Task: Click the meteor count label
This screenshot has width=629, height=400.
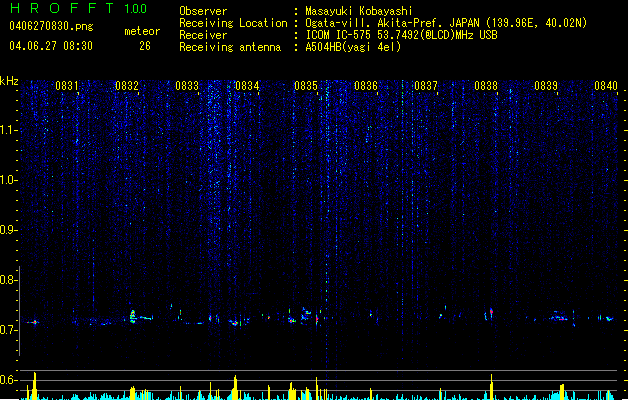Action: click(142, 31)
